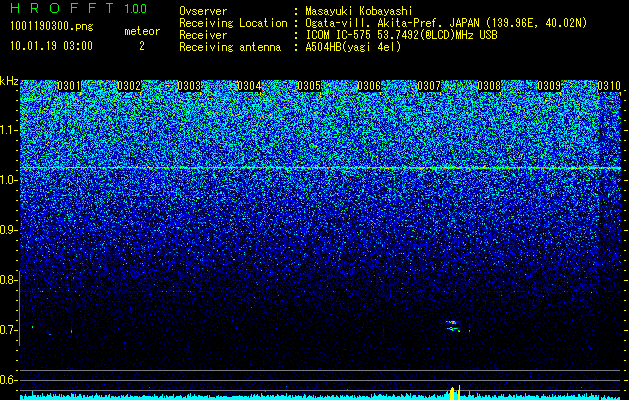This screenshot has height=400, width=629.
Task: Click the 0305 time marker
Action: (x=309, y=86)
